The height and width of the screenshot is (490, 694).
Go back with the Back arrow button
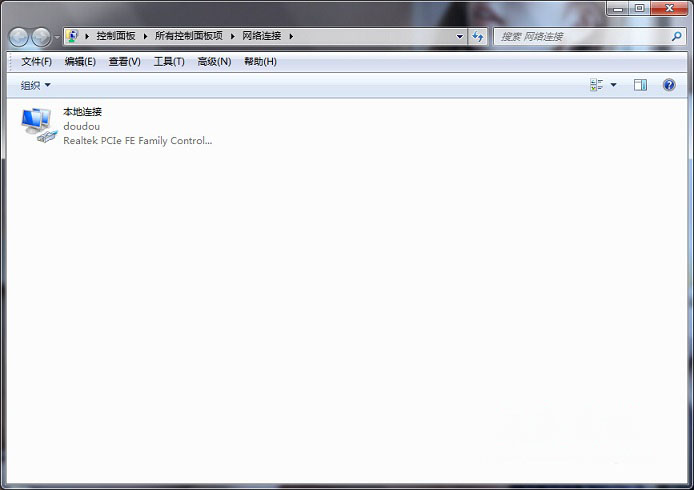point(19,38)
